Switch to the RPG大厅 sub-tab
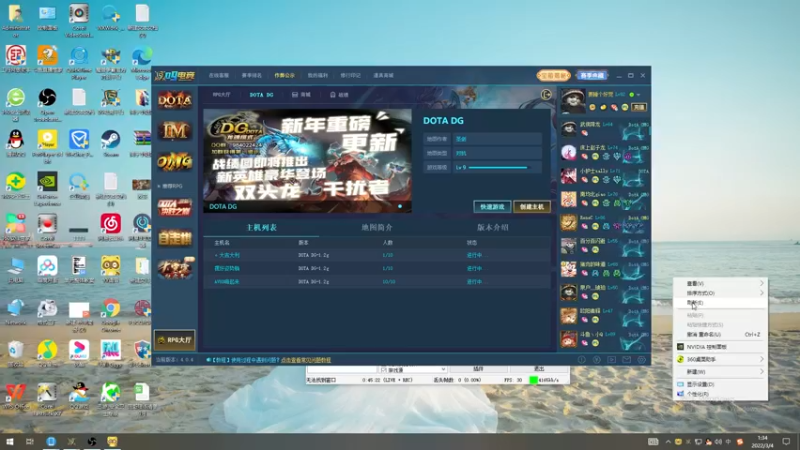The width and height of the screenshot is (800, 450). point(221,95)
